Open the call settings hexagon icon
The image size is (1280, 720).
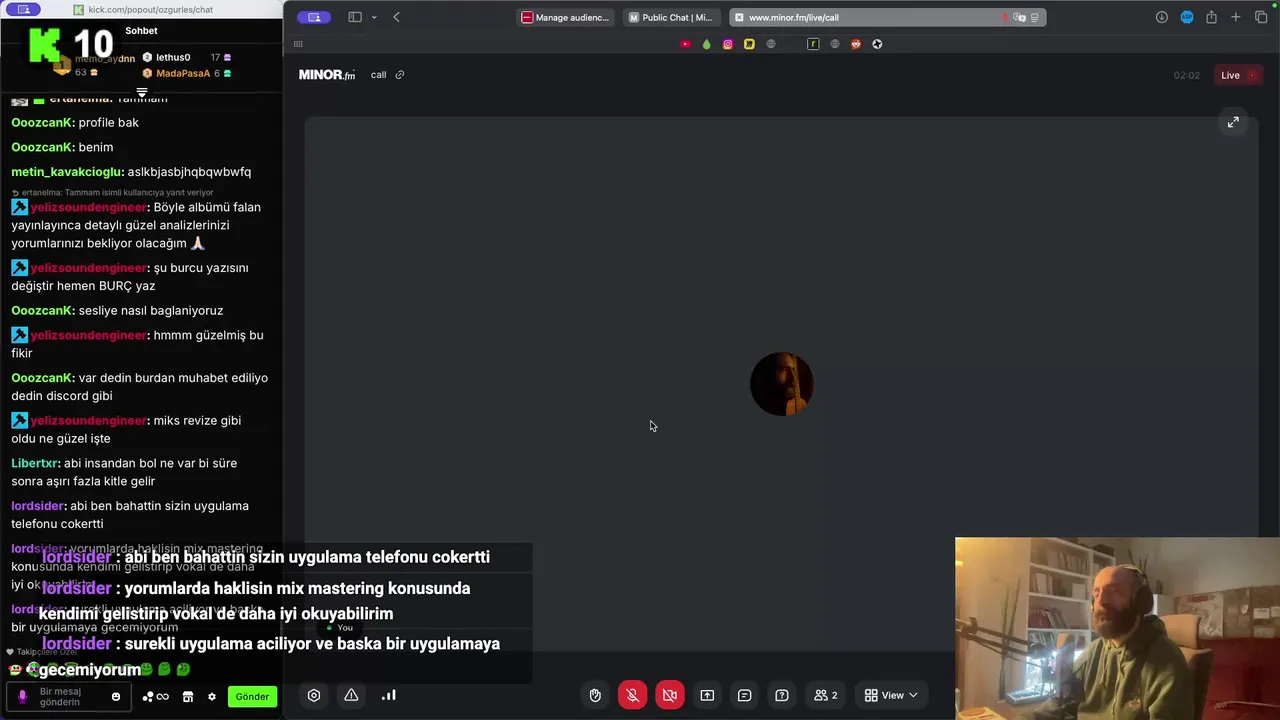coord(314,695)
